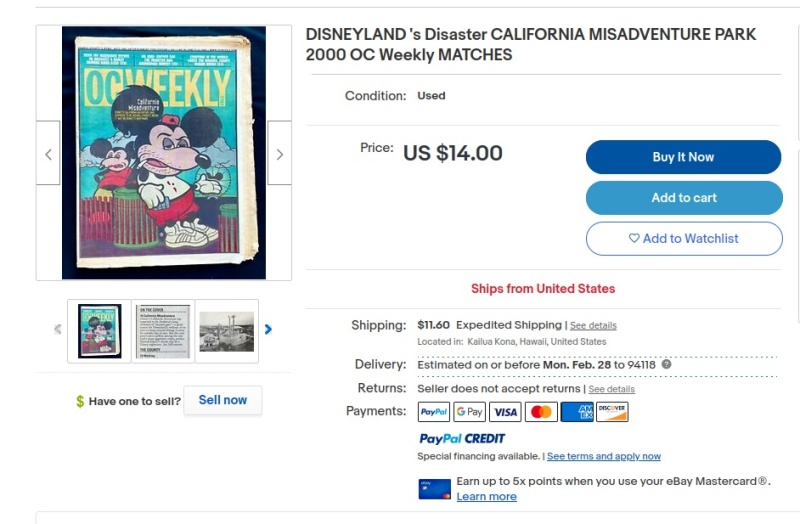Image resolution: width=800 pixels, height=524 pixels.
Task: Click the Discover card icon
Action: [x=612, y=412]
